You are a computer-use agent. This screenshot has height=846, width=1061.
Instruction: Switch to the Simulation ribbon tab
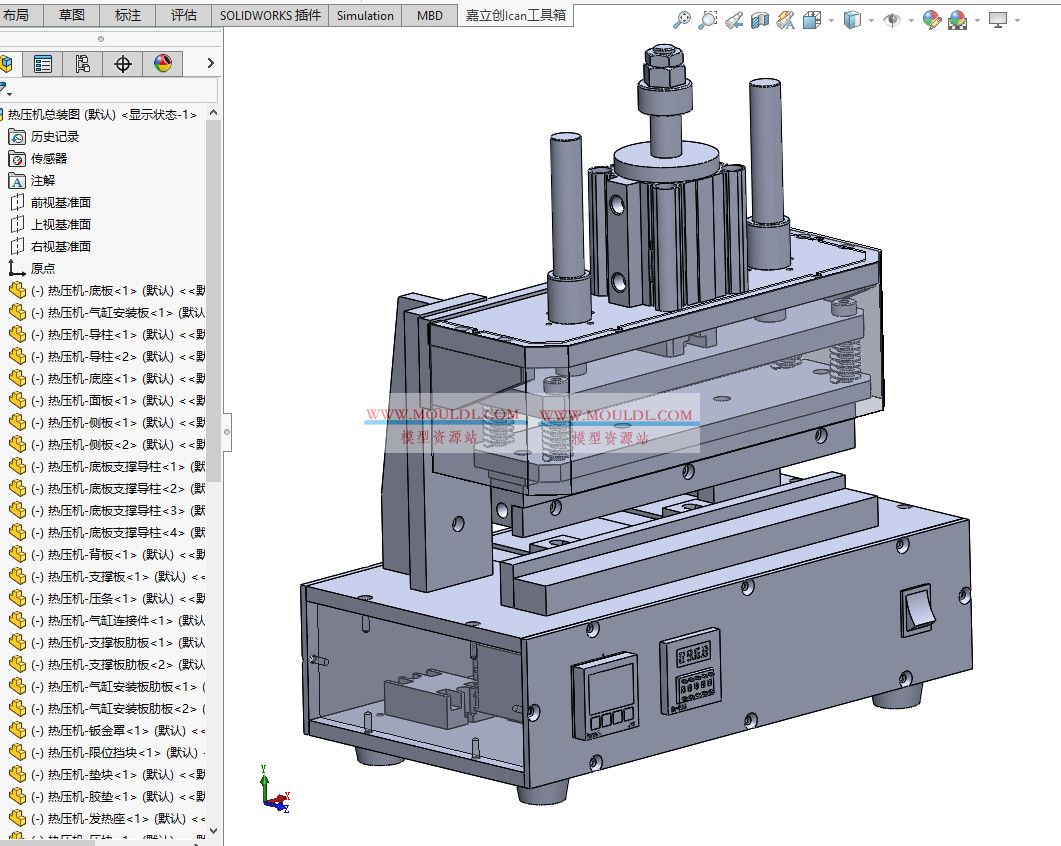click(365, 15)
